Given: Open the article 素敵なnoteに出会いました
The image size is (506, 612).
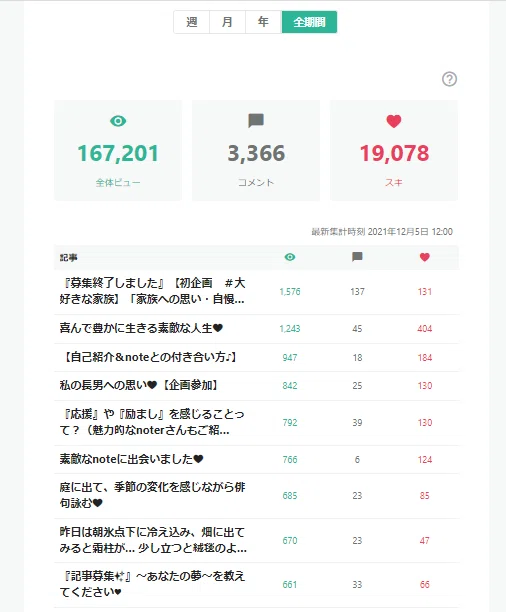Looking at the screenshot, I should (131, 459).
